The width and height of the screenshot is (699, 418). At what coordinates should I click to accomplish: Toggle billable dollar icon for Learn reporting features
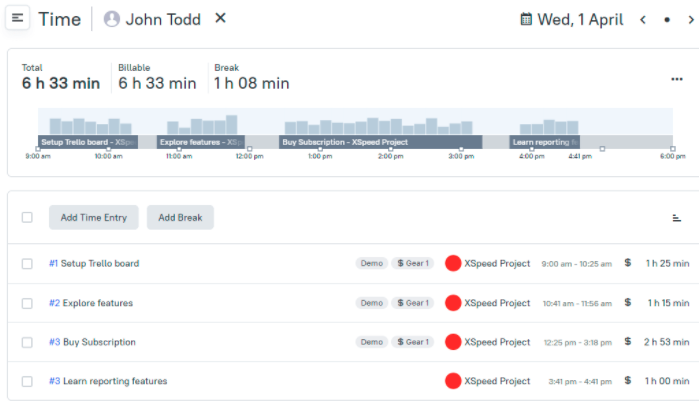(x=628, y=381)
